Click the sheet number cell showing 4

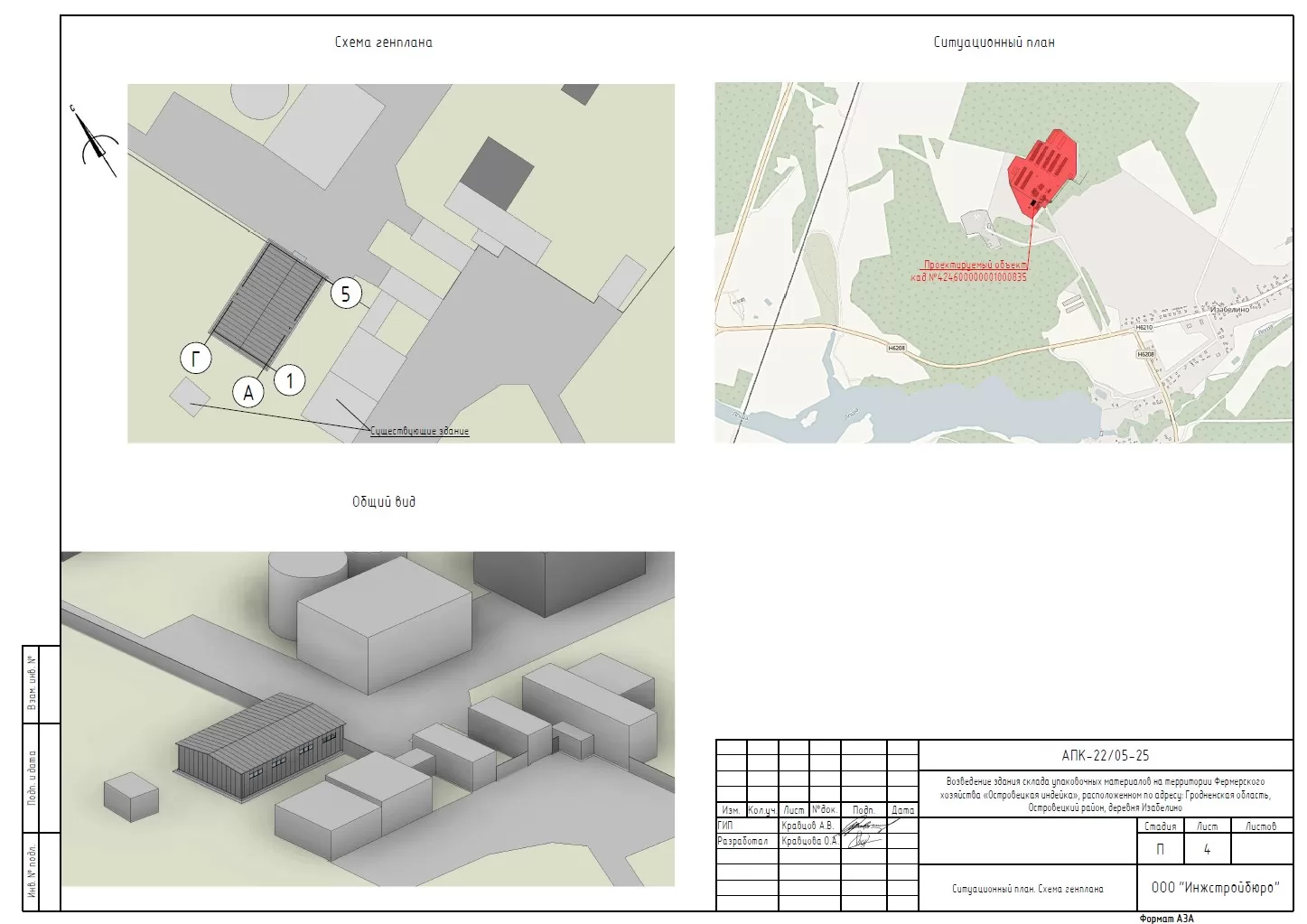1207,850
